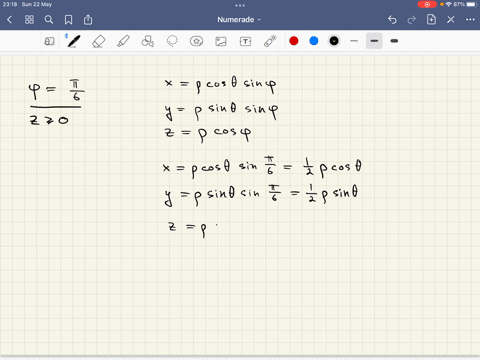The width and height of the screenshot is (480, 360).
Task: Tap the multitasking three dots
Action: [x=240, y=5]
